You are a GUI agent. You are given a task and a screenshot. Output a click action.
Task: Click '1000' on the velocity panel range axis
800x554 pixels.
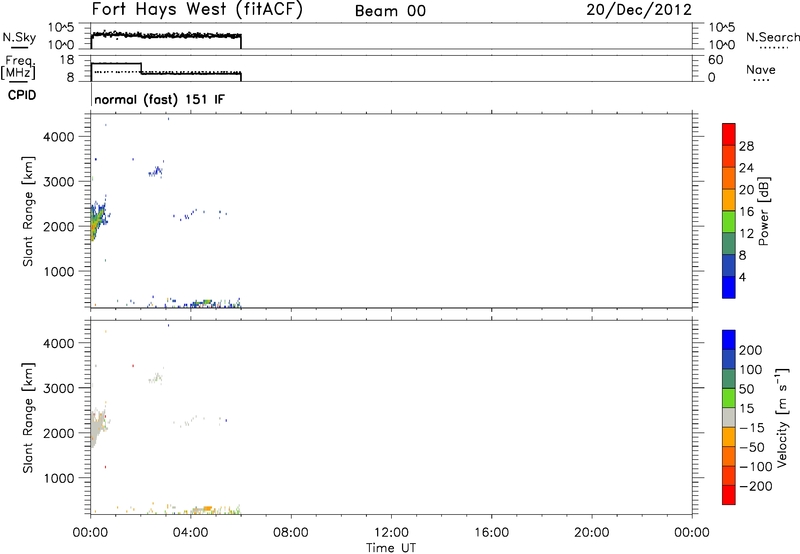click(x=59, y=478)
